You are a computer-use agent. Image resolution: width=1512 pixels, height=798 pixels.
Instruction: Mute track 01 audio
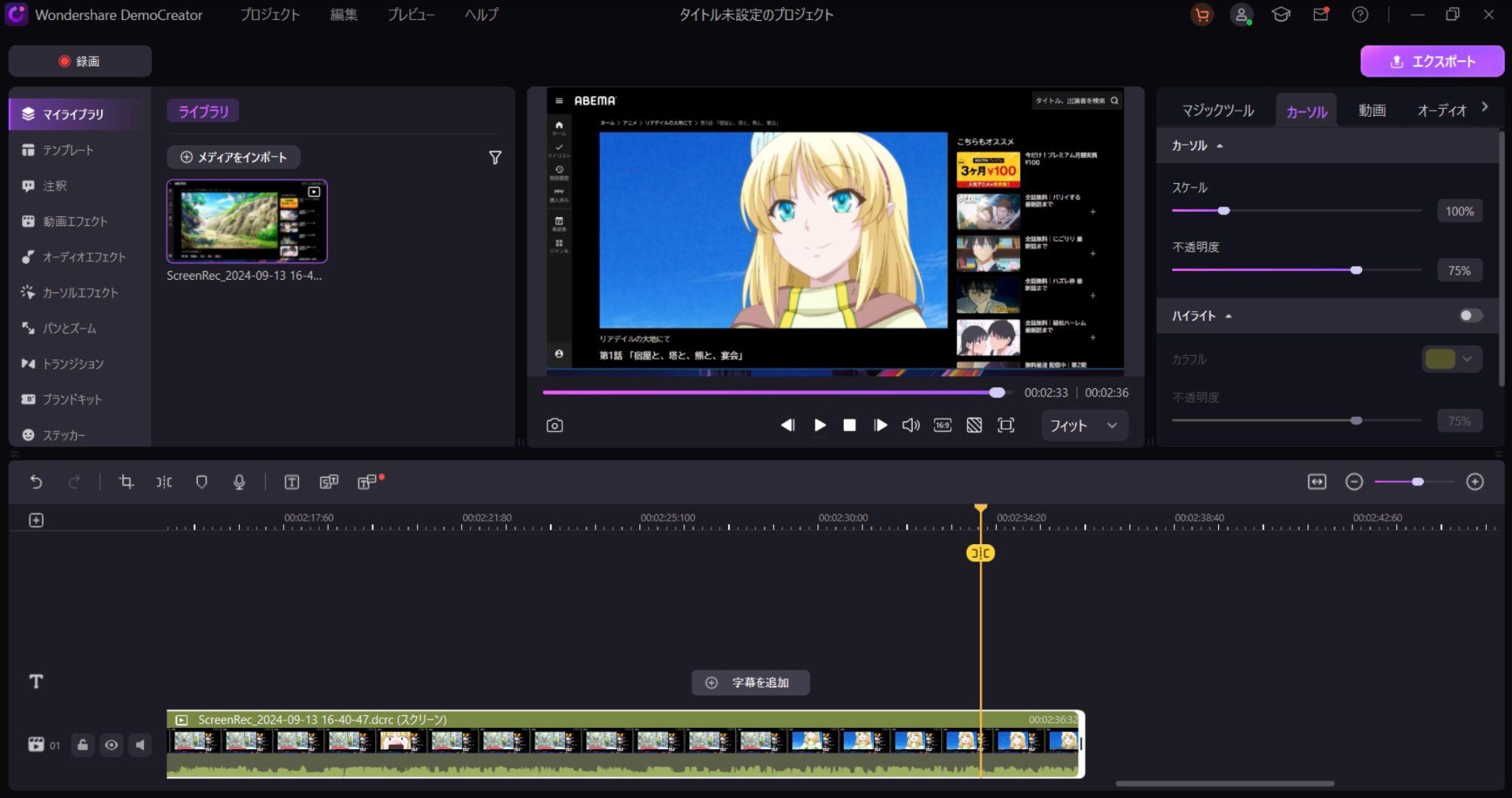pos(140,745)
